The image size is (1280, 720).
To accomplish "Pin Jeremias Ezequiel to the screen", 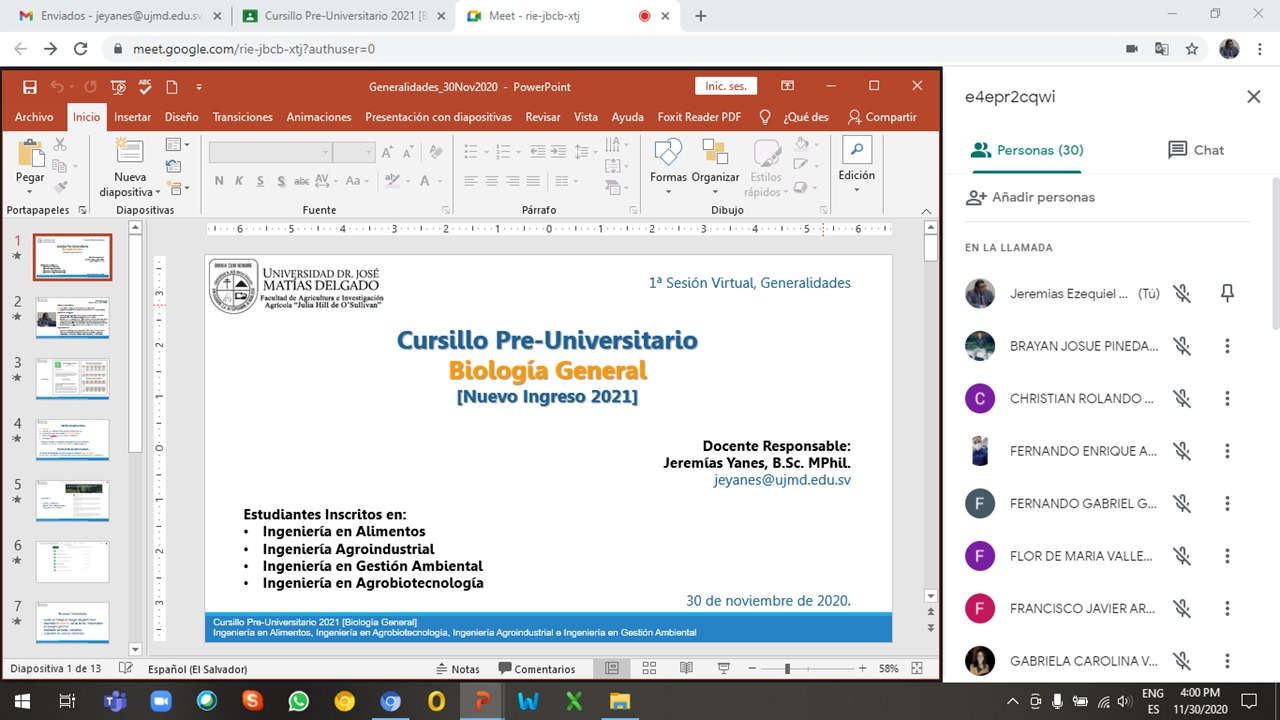I will 1227,293.
